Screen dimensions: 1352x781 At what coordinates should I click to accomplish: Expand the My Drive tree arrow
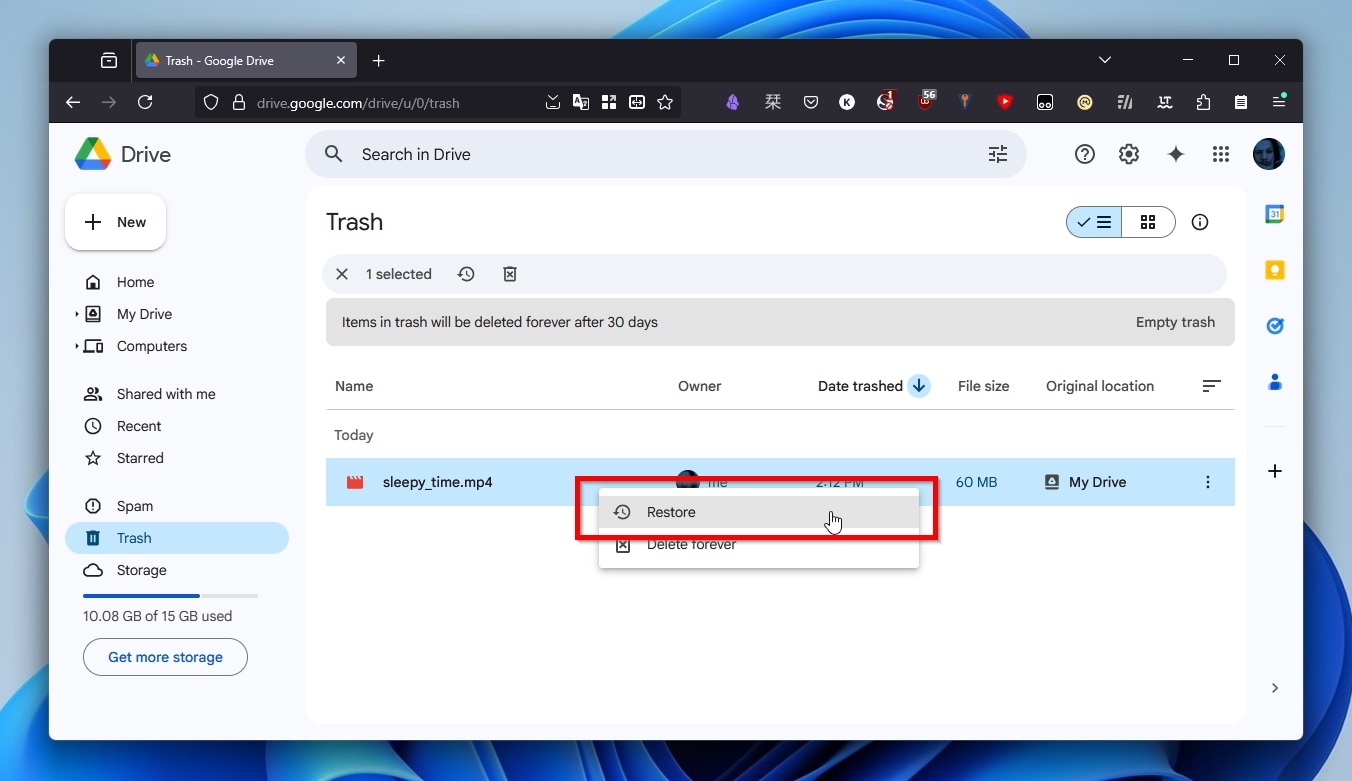[77, 314]
